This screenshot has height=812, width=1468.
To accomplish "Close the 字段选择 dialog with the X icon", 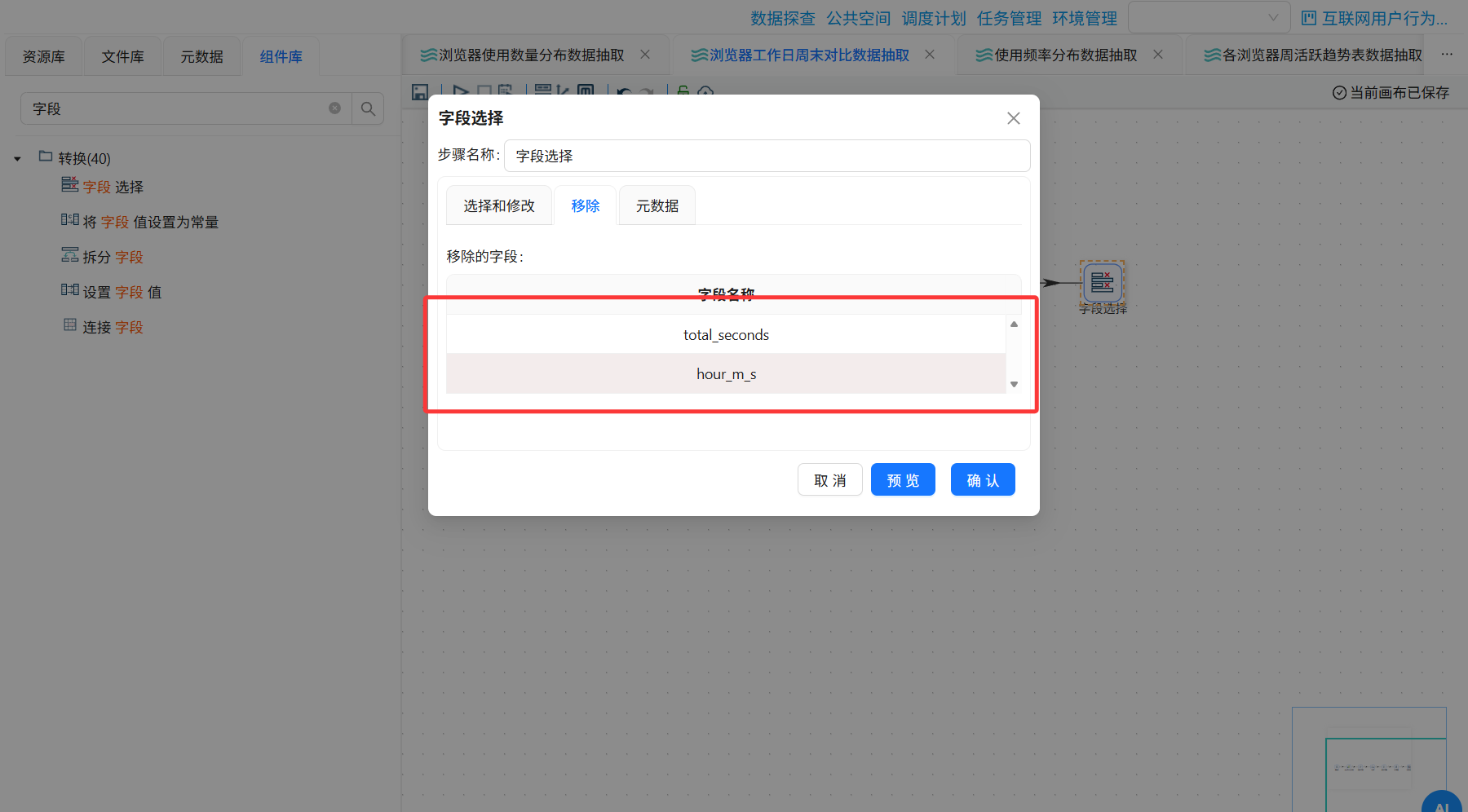I will point(1014,118).
